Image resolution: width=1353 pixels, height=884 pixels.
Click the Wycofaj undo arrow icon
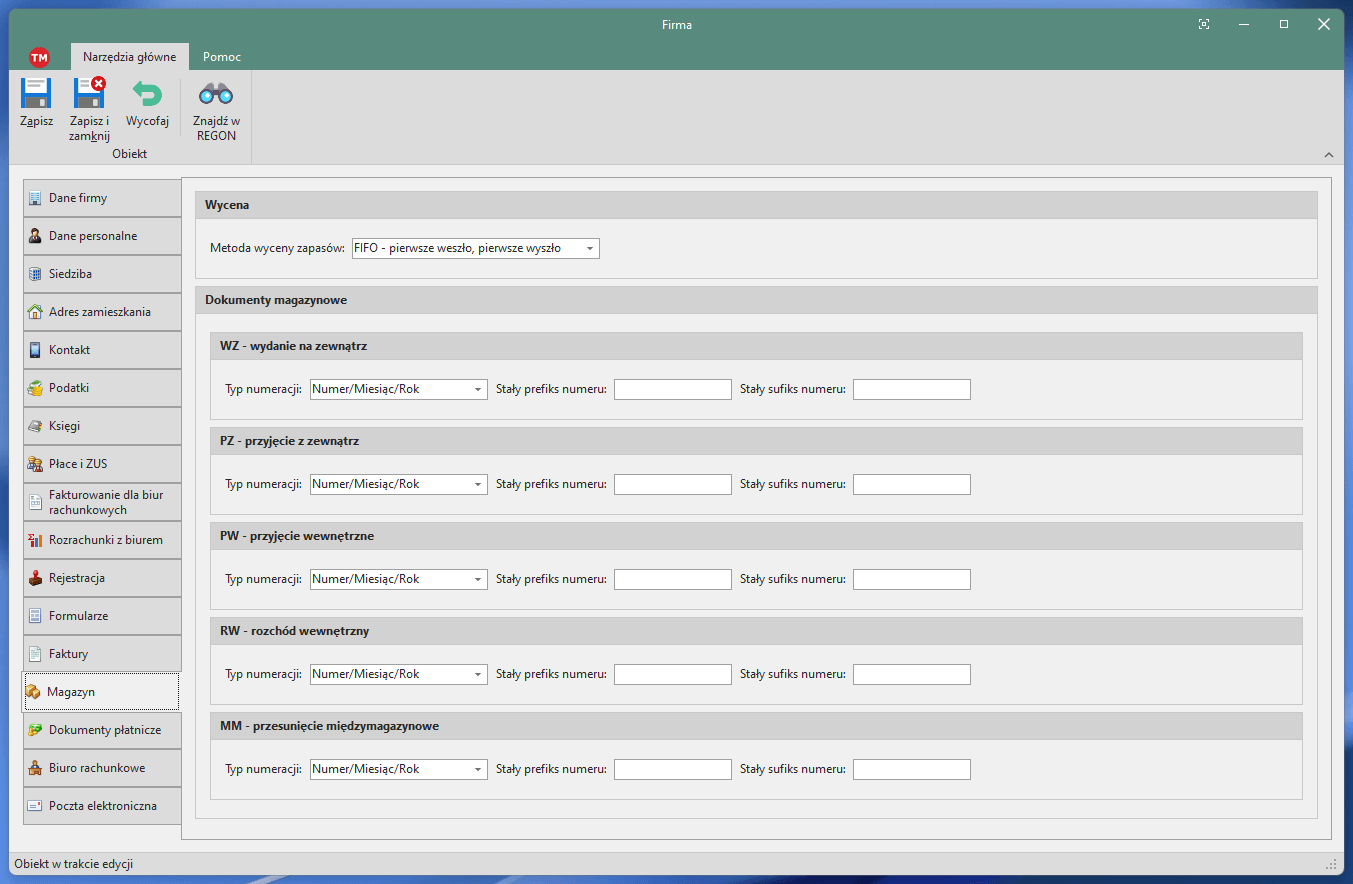[147, 95]
